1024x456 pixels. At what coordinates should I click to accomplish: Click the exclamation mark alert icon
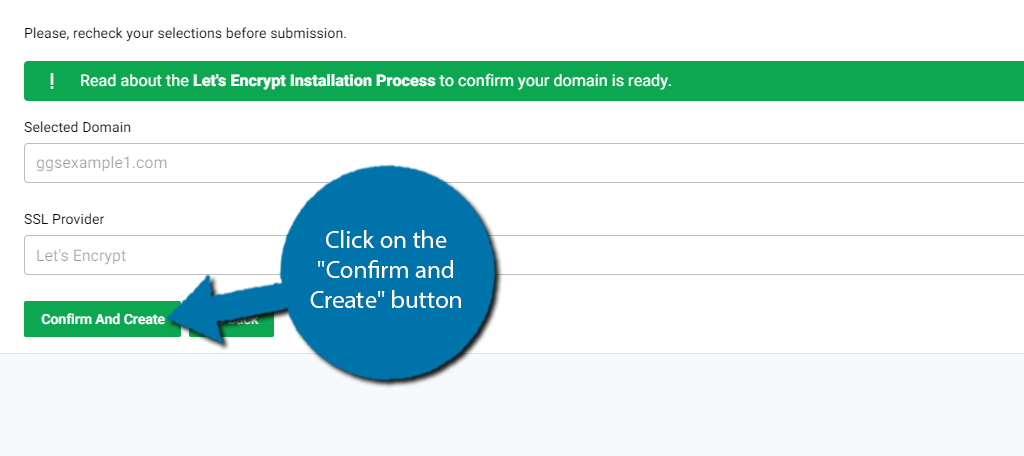[x=52, y=81]
